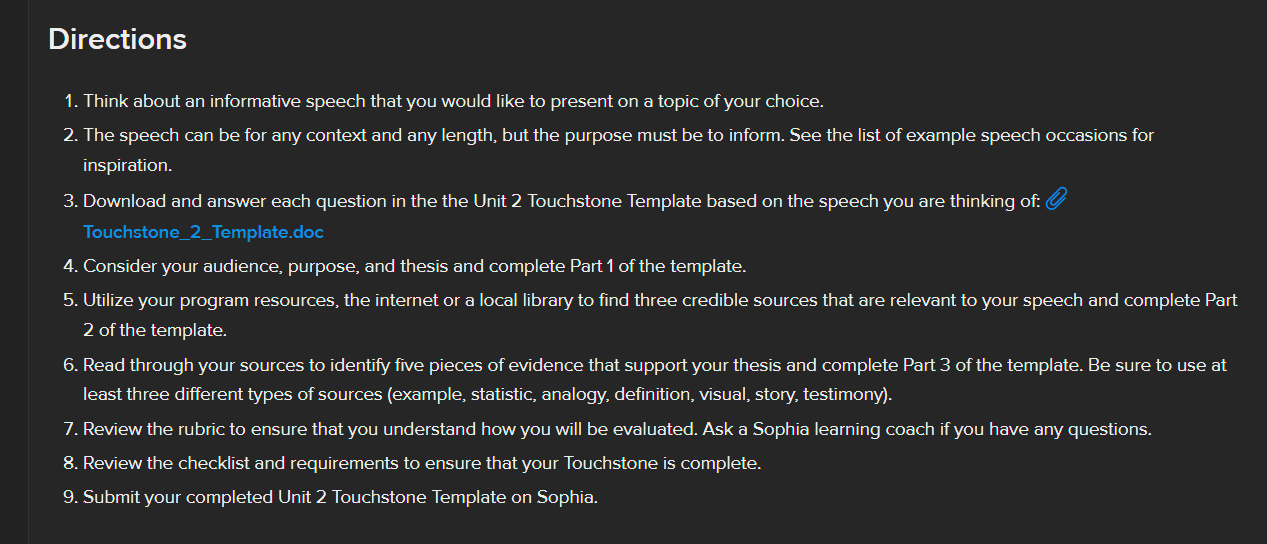Click the Directions heading
Viewport: 1267px width, 544px height.
click(117, 39)
